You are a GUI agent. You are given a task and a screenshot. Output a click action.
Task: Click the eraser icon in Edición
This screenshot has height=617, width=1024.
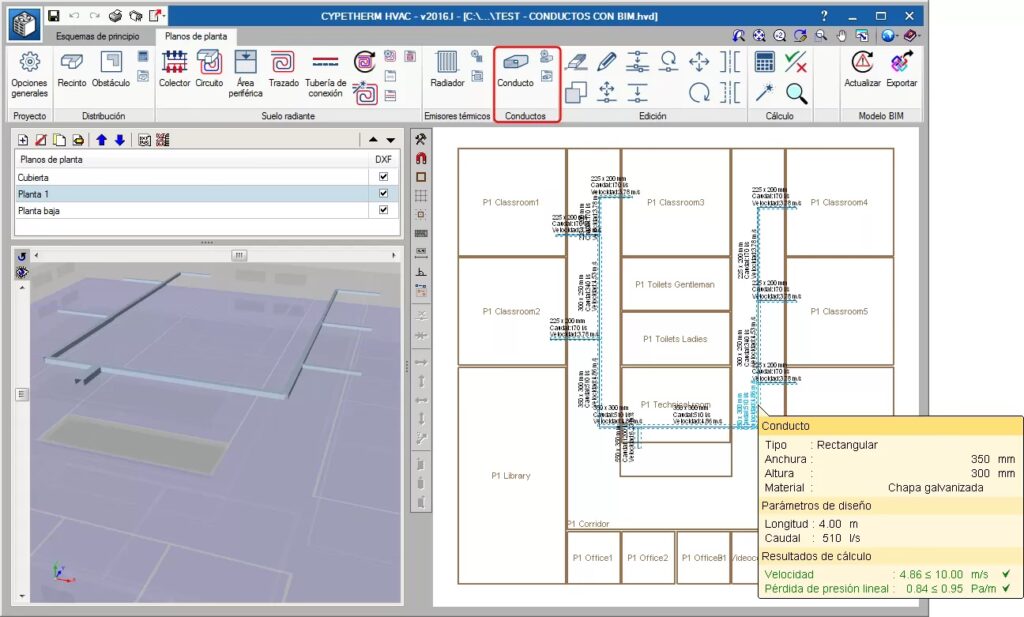tap(576, 61)
